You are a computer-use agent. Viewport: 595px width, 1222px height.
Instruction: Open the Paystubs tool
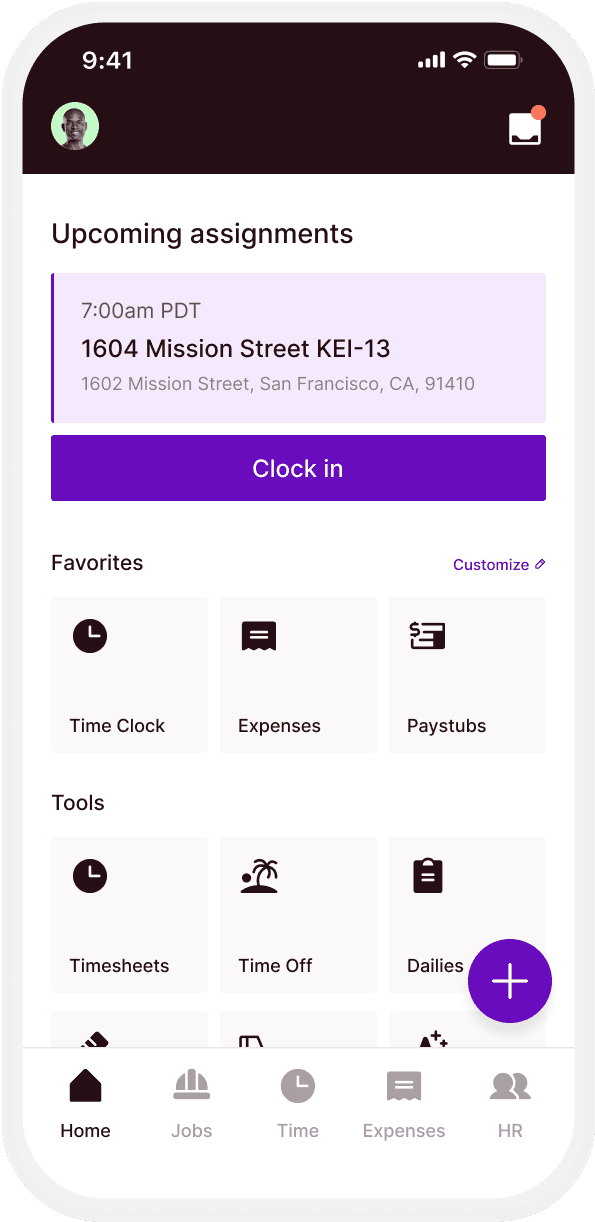467,675
